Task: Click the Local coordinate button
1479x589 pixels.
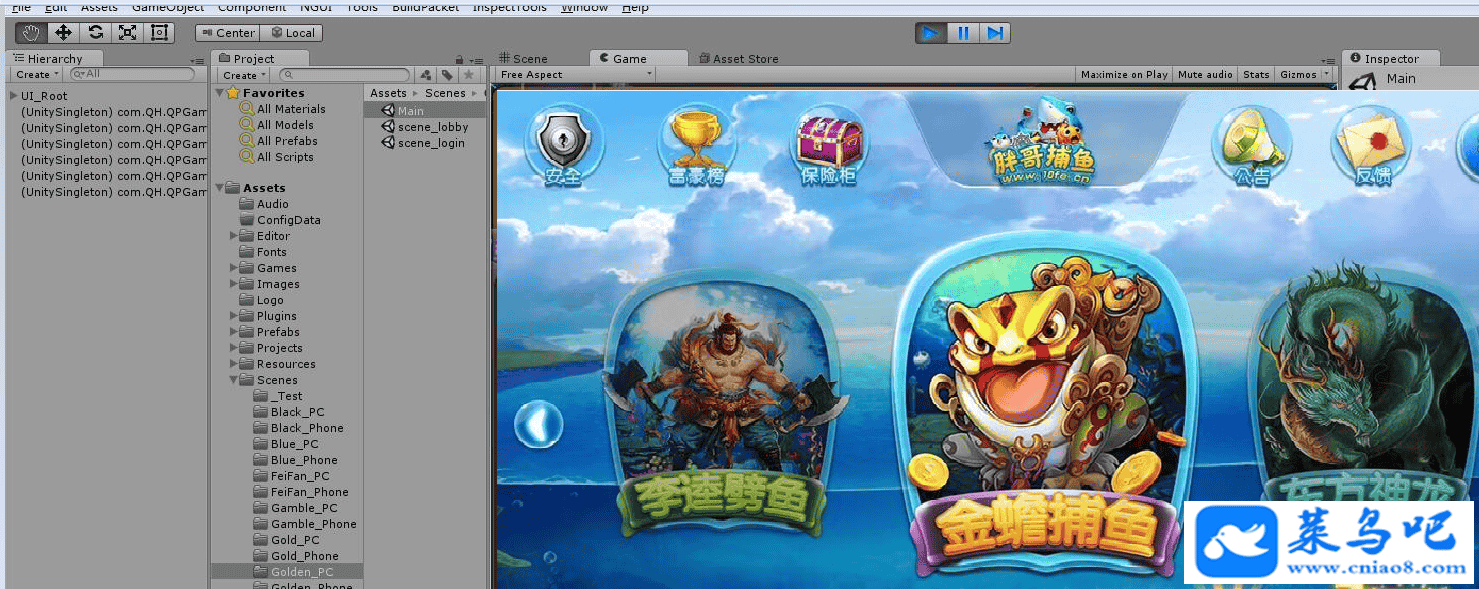Action: pyautogui.click(x=292, y=33)
